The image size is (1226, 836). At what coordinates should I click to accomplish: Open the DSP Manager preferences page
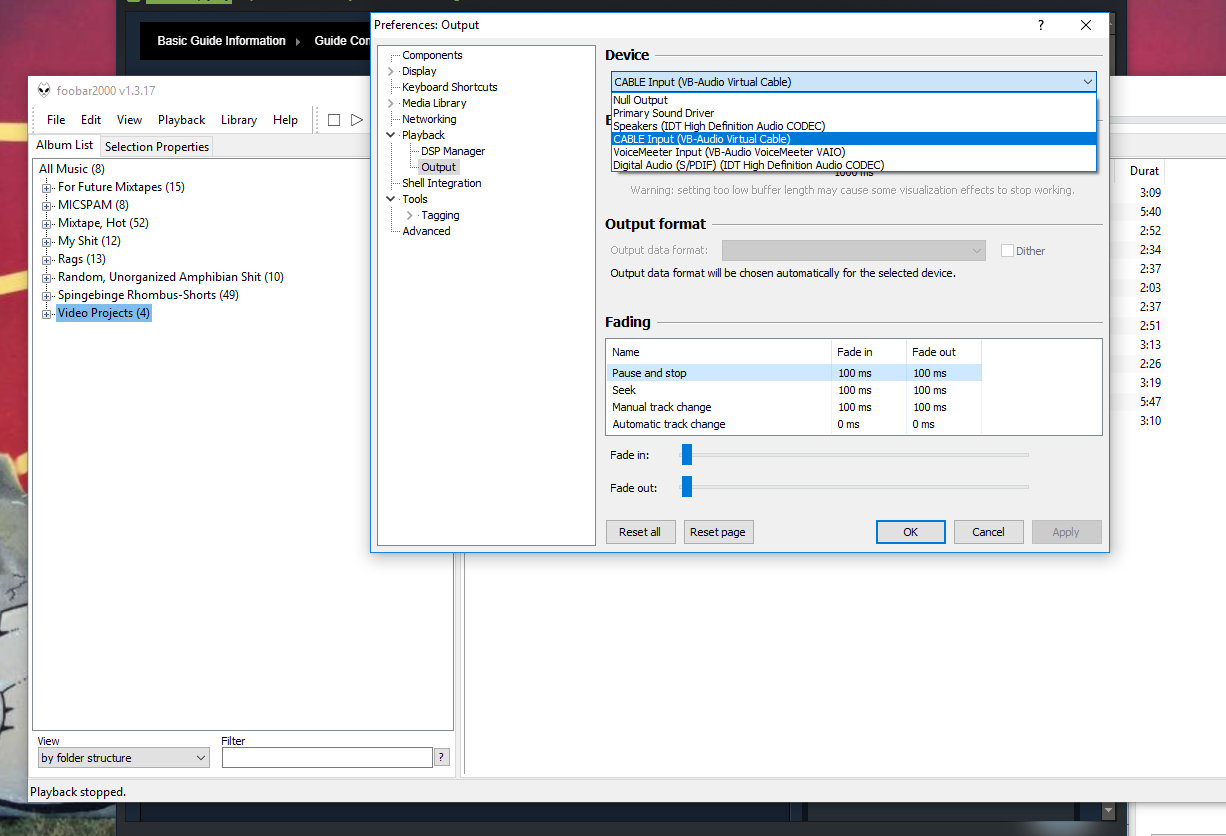[453, 151]
